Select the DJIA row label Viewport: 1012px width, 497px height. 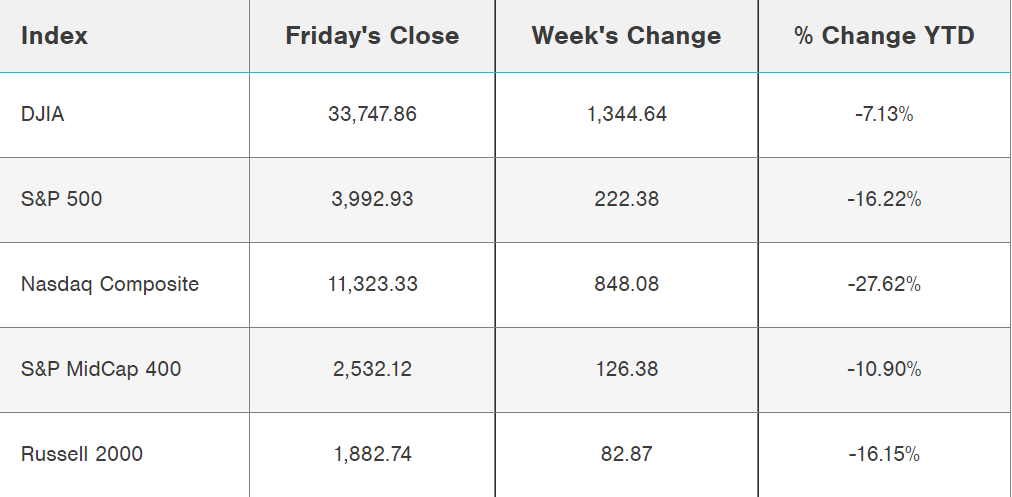pos(42,114)
